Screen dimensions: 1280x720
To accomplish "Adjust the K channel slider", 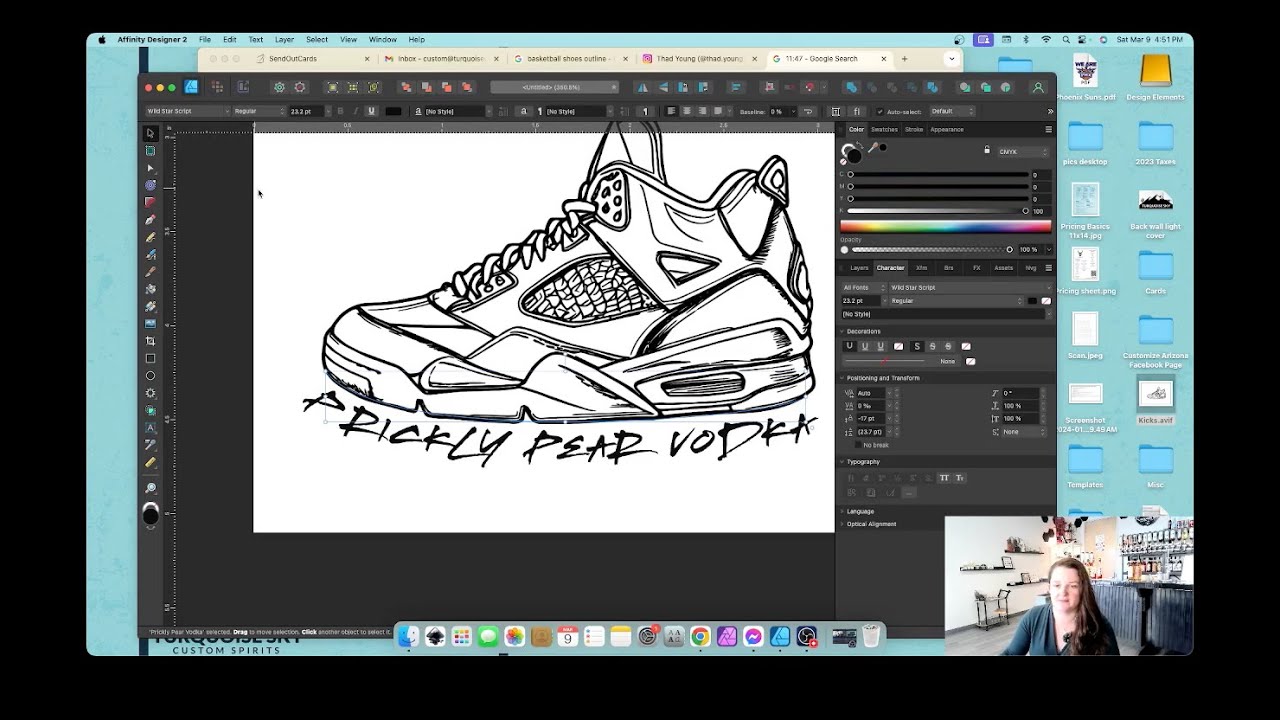I will click(x=938, y=211).
